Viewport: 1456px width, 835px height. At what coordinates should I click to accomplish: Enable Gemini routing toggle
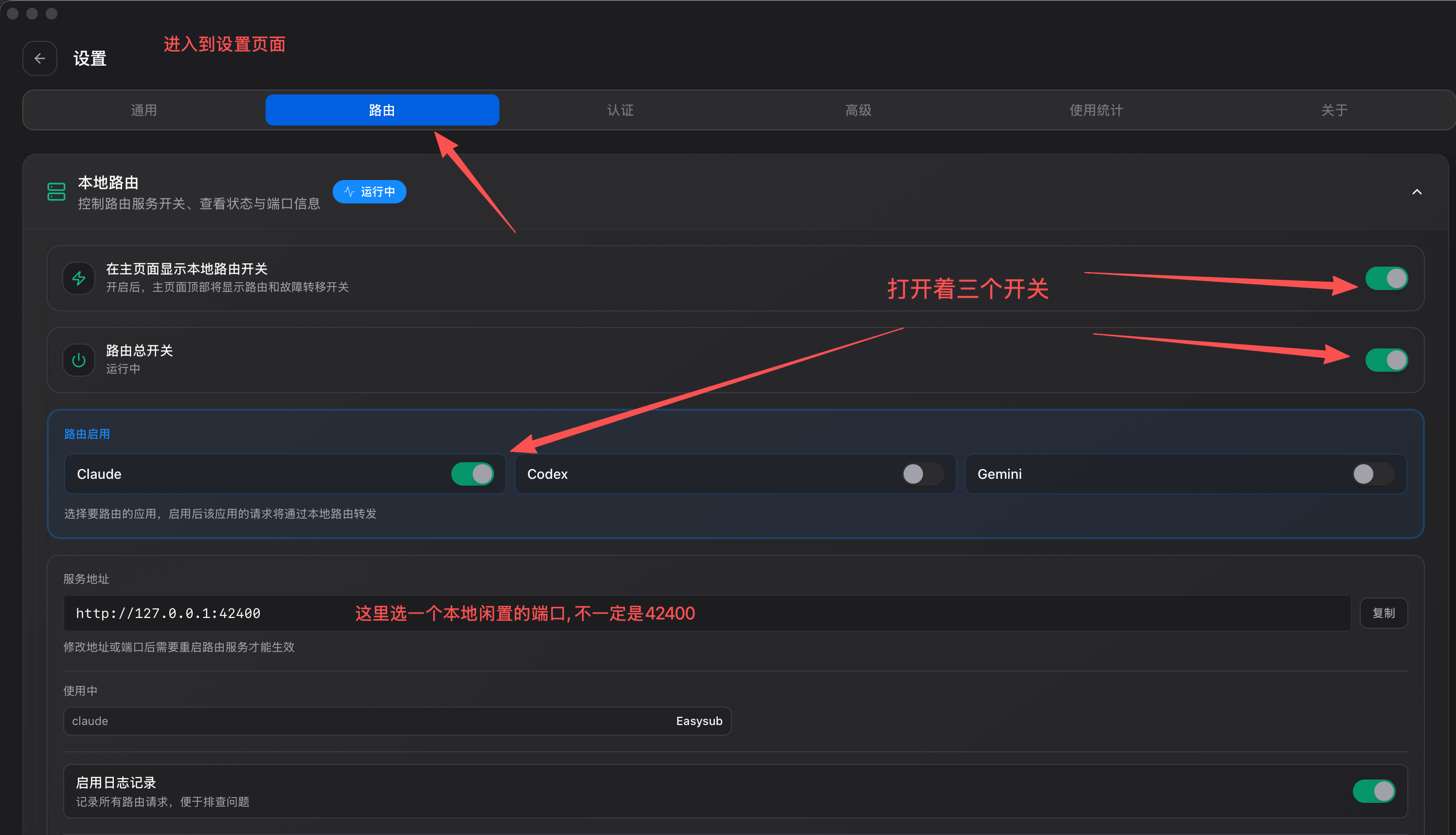1373,474
